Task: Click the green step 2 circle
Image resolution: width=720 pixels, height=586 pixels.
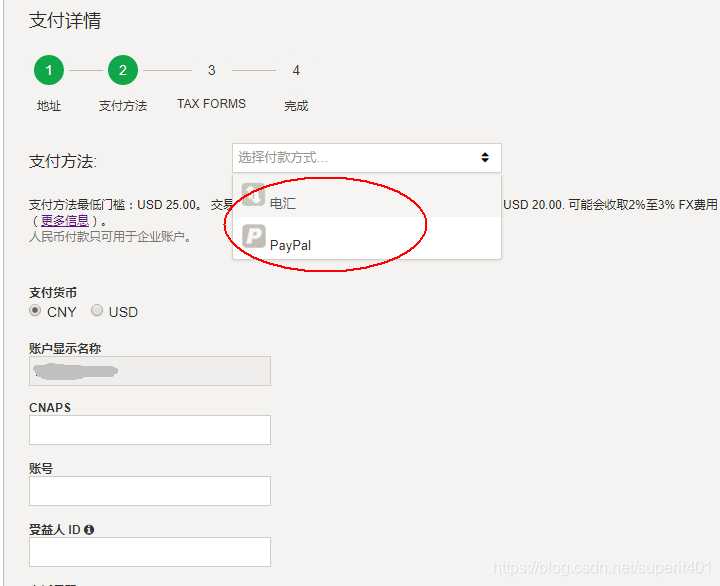Action: pos(123,70)
